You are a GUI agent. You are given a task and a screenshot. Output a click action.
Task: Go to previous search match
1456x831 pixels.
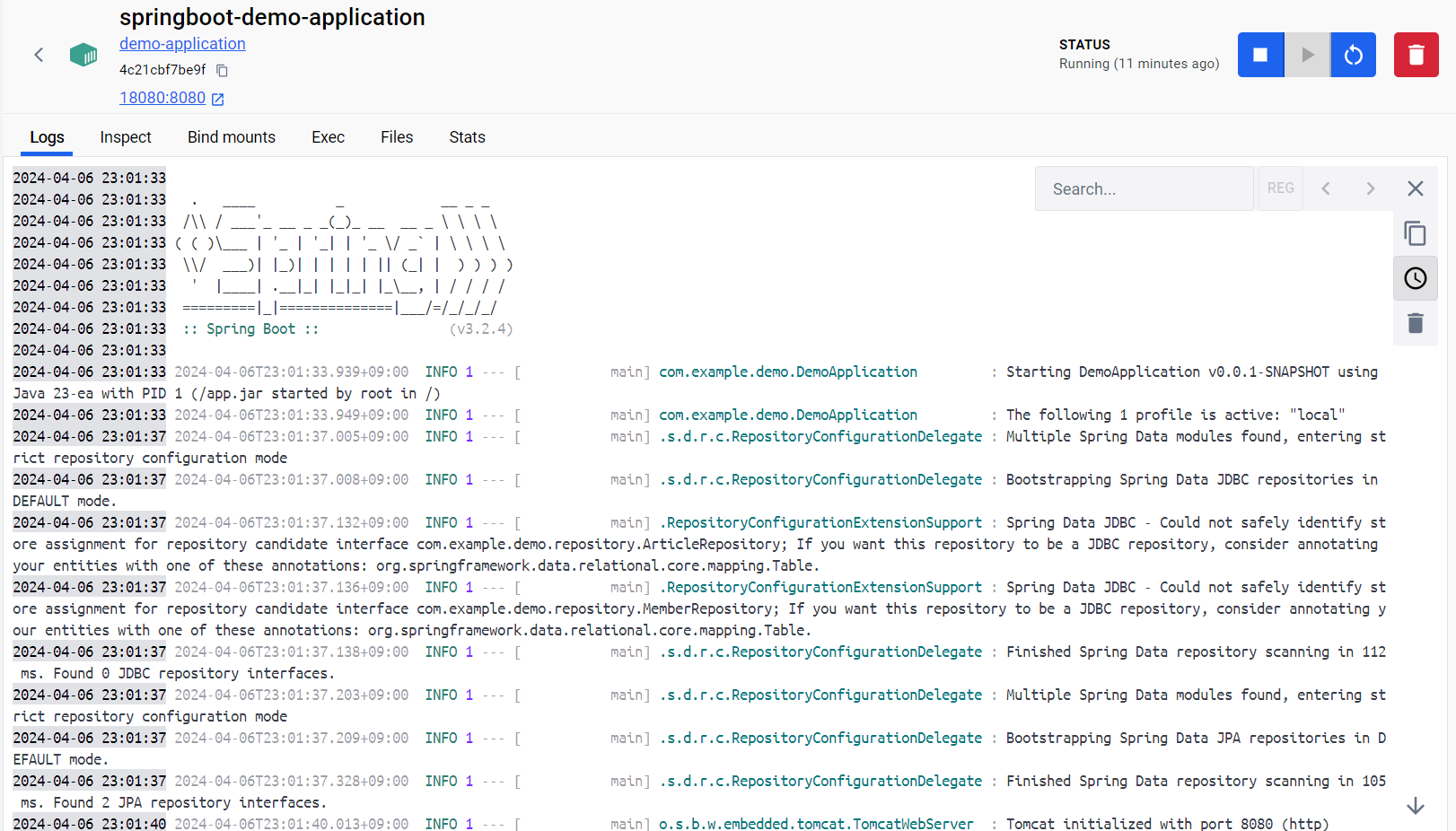tap(1326, 188)
